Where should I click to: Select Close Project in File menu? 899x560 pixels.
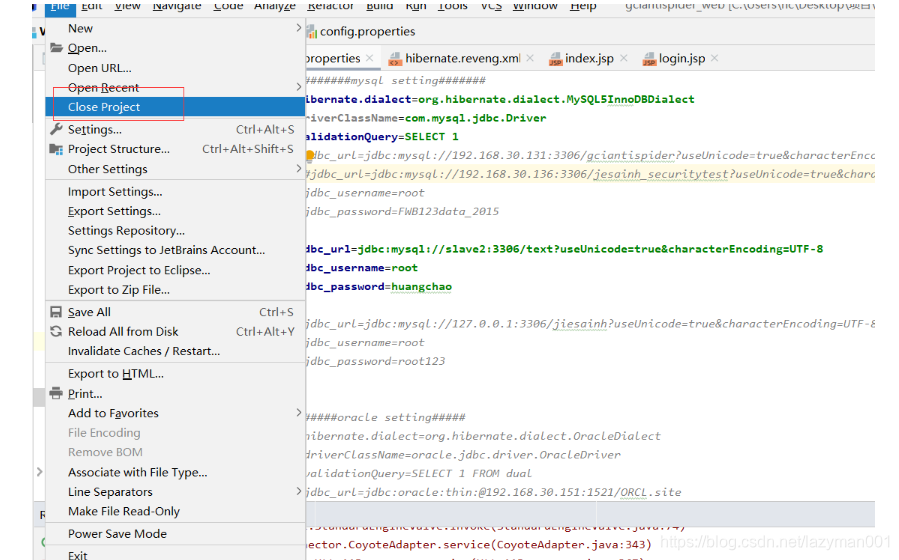(175, 107)
